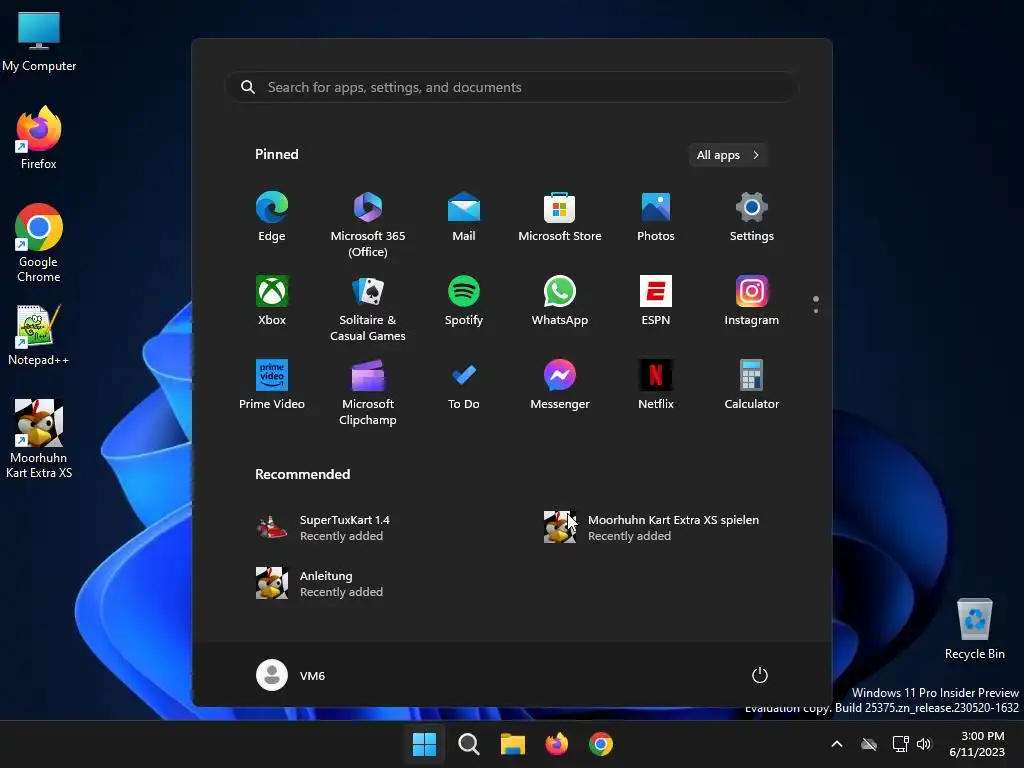Launch Prime Video
The image size is (1024, 768).
[x=272, y=385]
